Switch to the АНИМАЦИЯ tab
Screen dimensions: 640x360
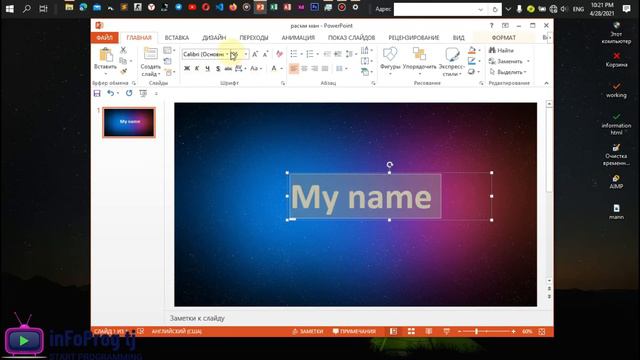coord(298,38)
